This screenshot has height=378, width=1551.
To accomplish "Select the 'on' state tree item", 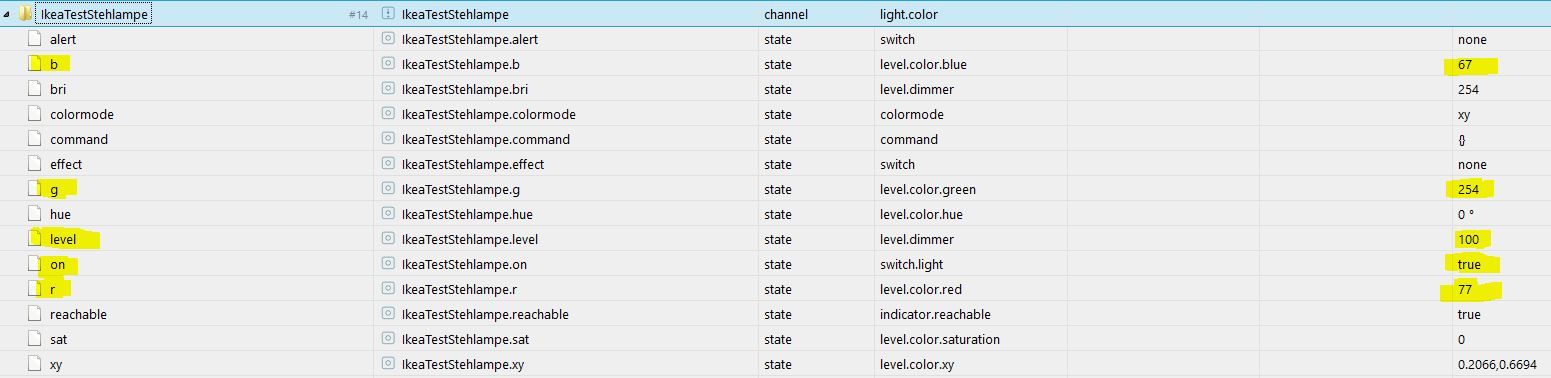I will tap(57, 264).
